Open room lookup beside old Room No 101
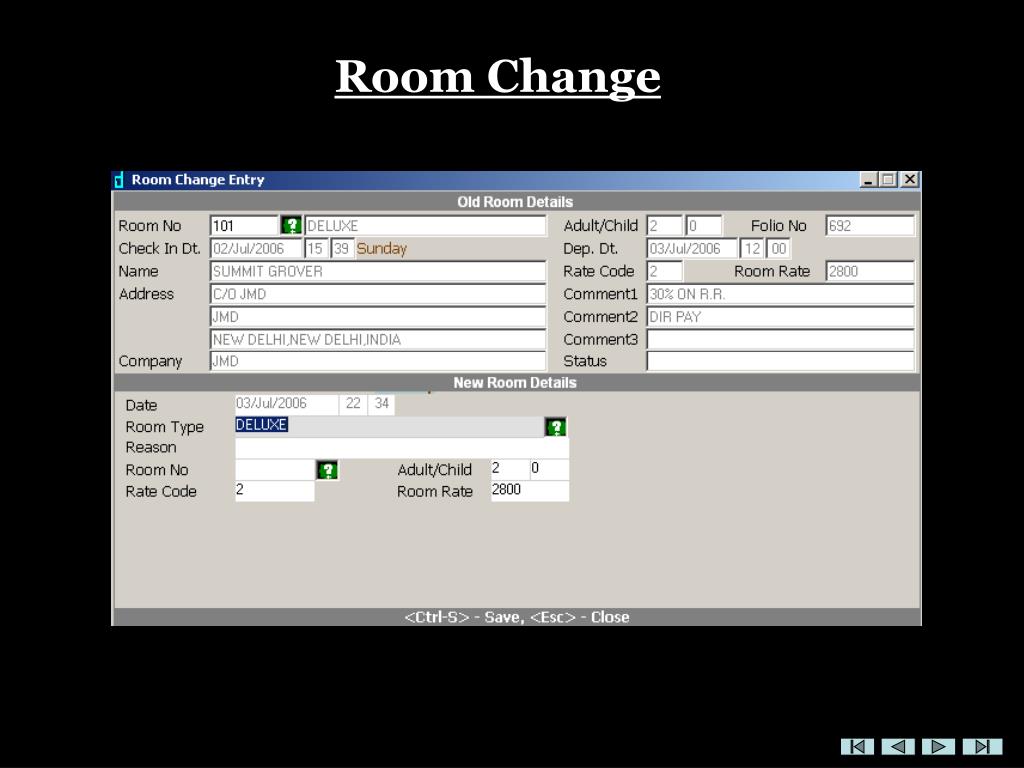 pos(291,225)
